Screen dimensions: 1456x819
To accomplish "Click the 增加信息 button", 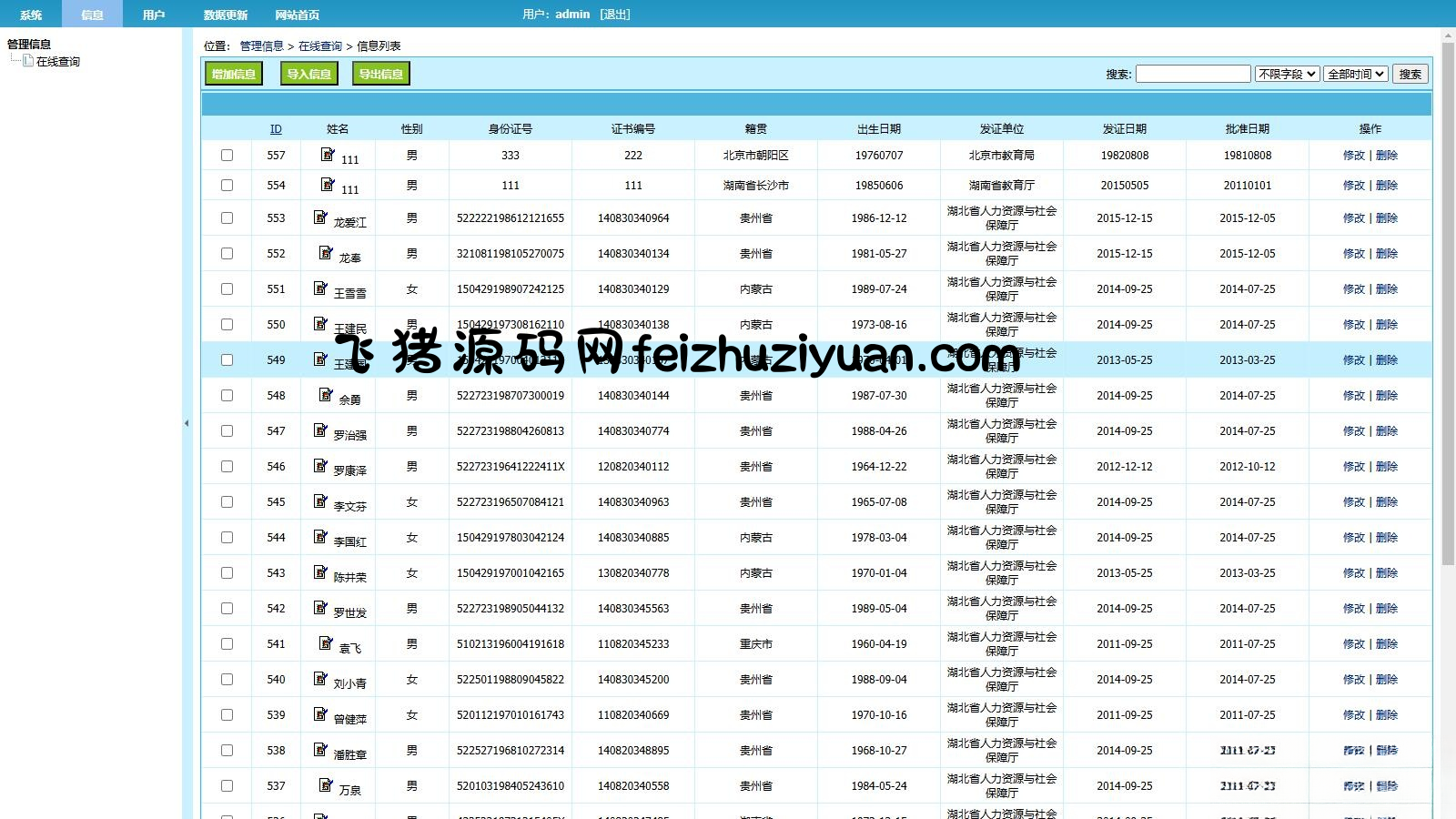I will pos(234,74).
